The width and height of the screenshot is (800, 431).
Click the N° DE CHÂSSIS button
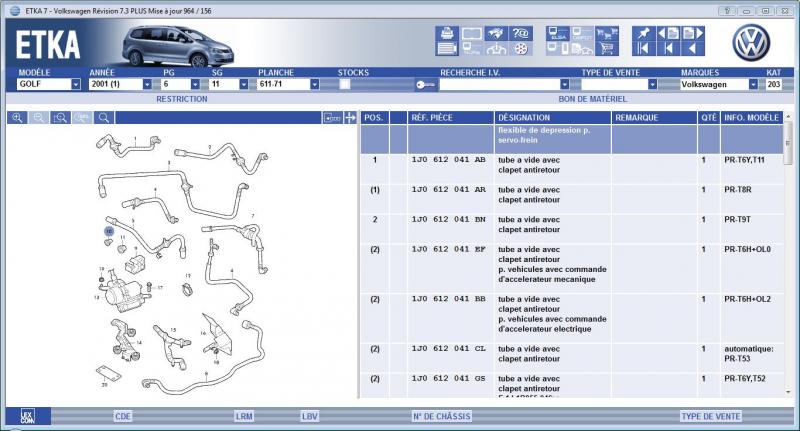pyautogui.click(x=441, y=416)
